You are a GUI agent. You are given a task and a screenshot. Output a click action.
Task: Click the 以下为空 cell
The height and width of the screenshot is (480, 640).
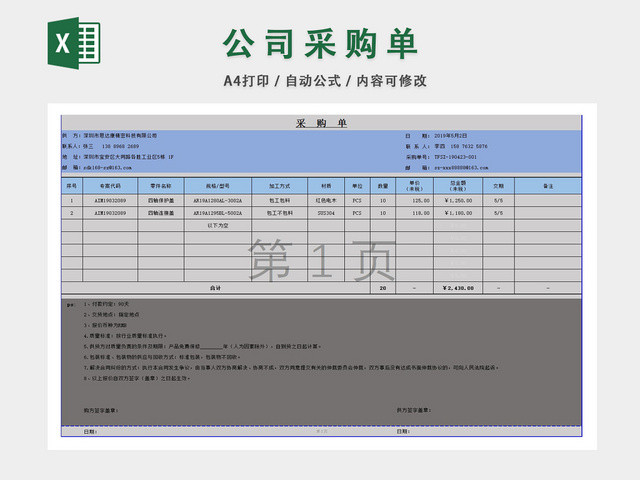click(218, 225)
